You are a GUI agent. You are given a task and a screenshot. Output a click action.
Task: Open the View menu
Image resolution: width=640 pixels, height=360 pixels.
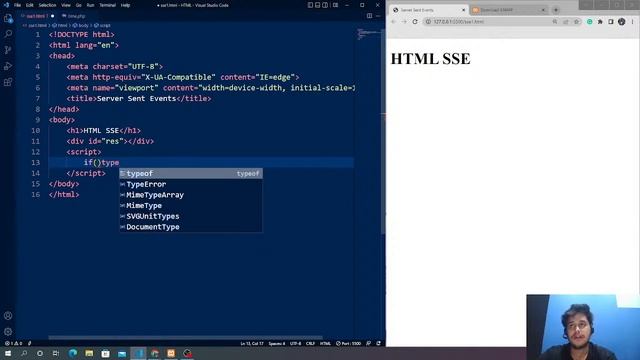coord(66,5)
